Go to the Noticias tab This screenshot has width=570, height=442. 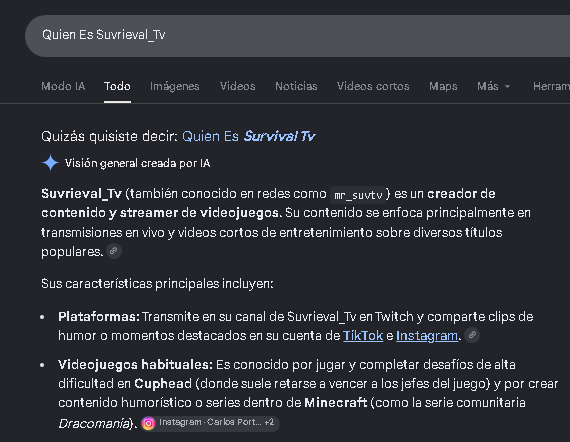pyautogui.click(x=296, y=86)
